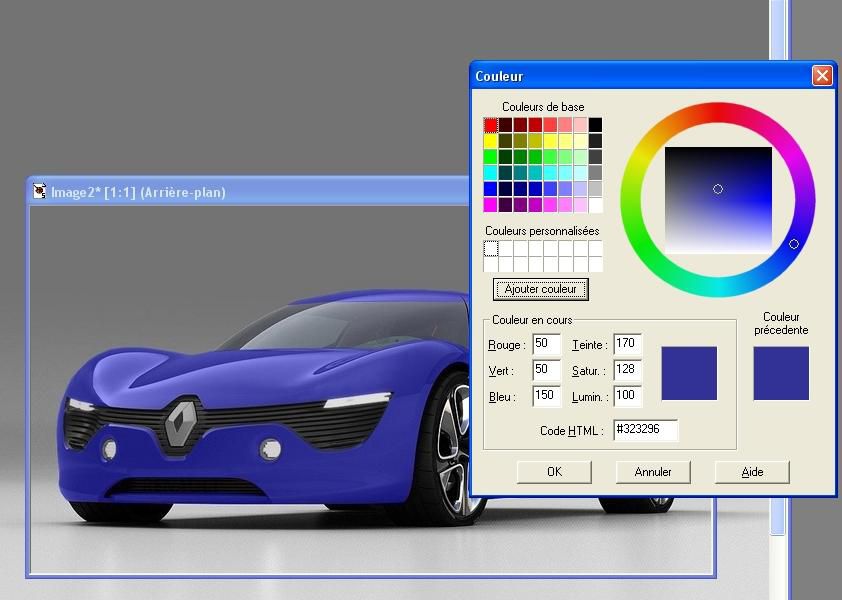Pick the palest yellow swatch
The width and height of the screenshot is (842, 600).
(580, 141)
